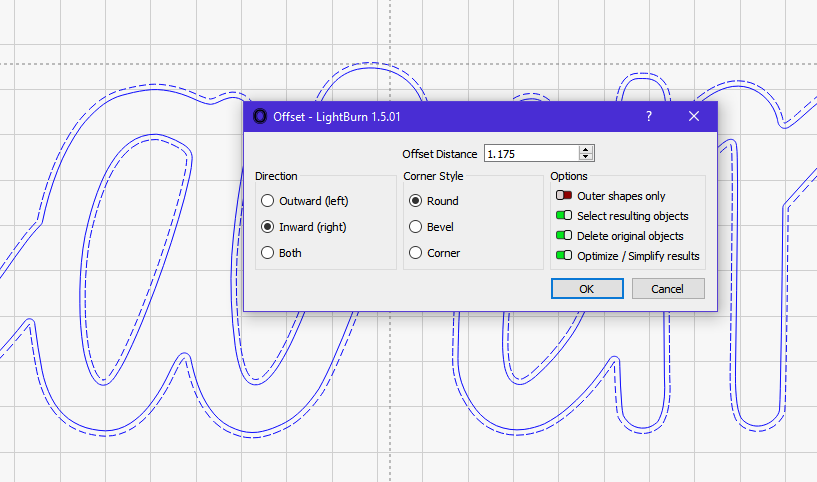Choose the Bevel corner style
817x482 pixels.
[431, 227]
